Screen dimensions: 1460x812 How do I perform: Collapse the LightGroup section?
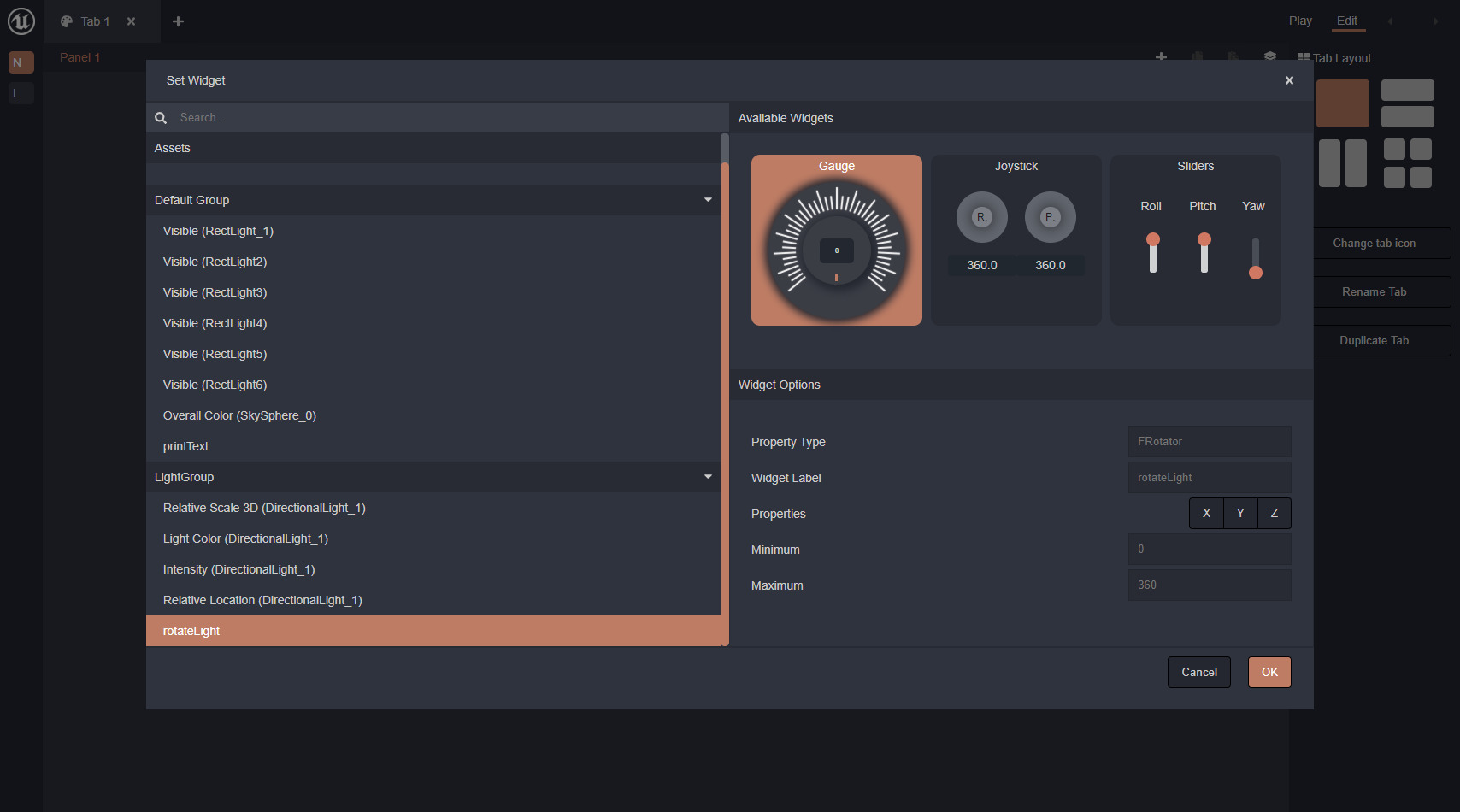coord(708,477)
